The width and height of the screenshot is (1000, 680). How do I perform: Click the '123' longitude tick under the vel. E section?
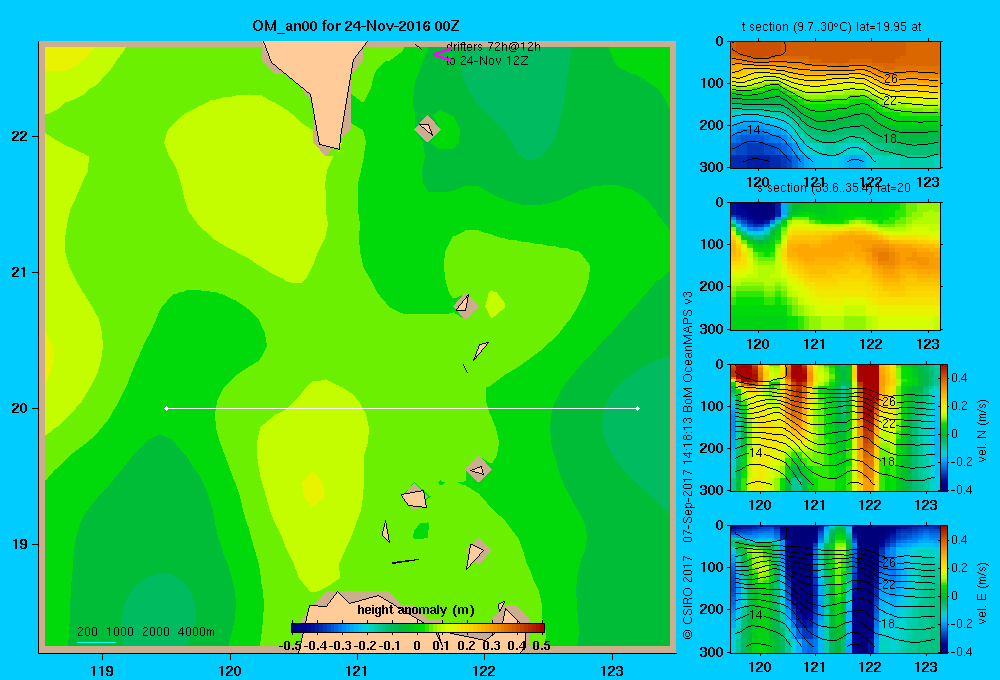click(926, 667)
